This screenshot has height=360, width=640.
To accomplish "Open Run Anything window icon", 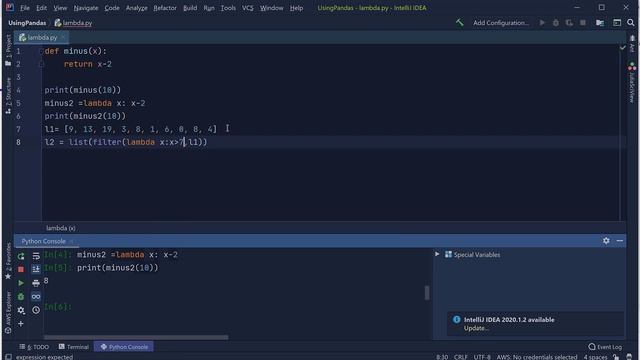I will click(617, 23).
